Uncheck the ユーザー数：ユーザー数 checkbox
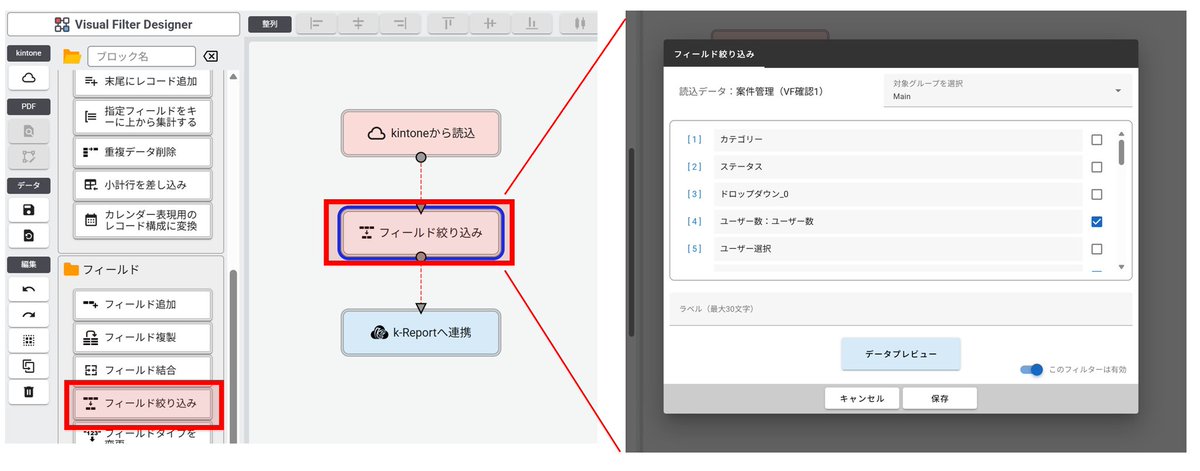 click(1097, 221)
